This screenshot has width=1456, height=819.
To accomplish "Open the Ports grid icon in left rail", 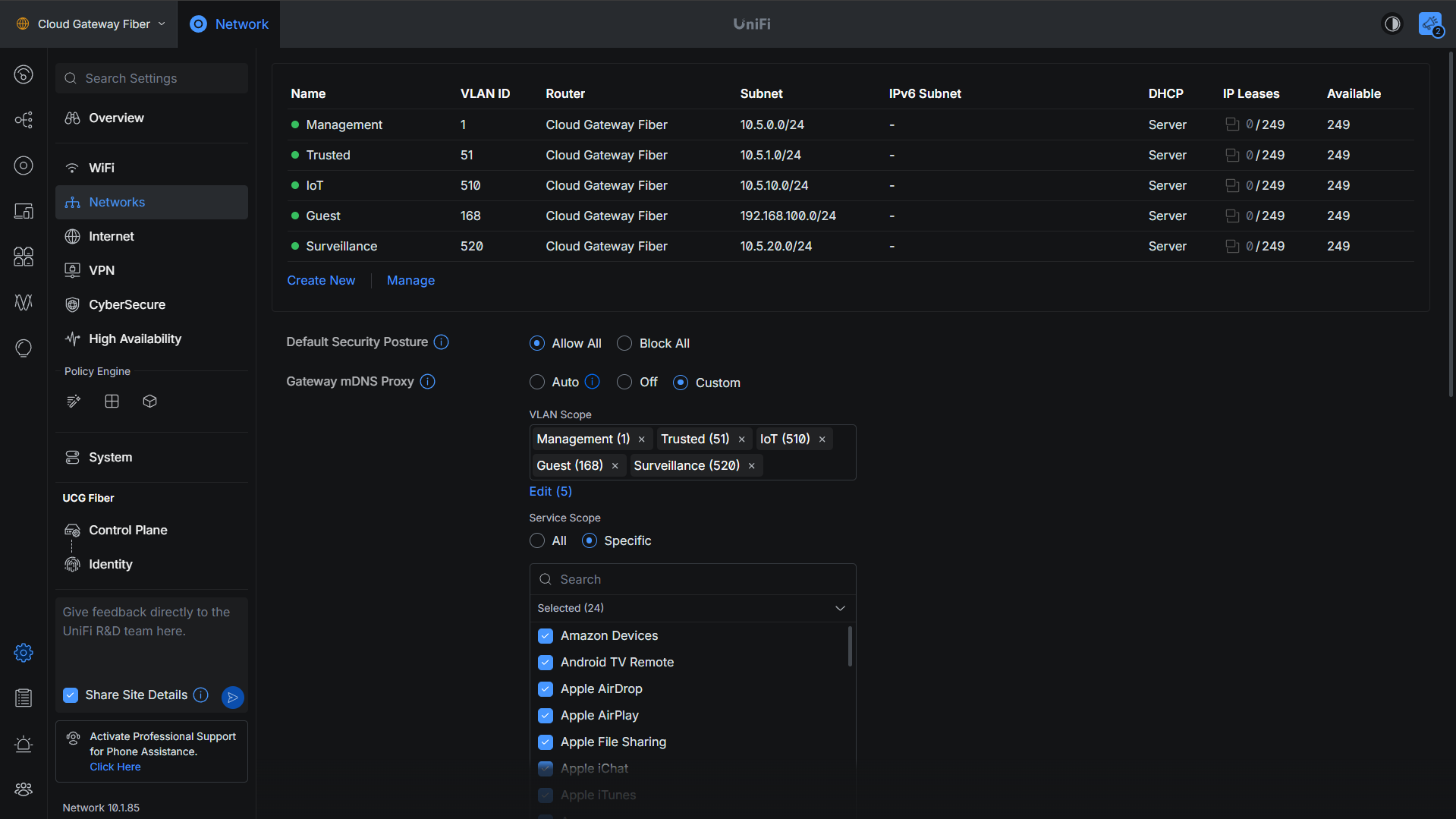I will (24, 257).
